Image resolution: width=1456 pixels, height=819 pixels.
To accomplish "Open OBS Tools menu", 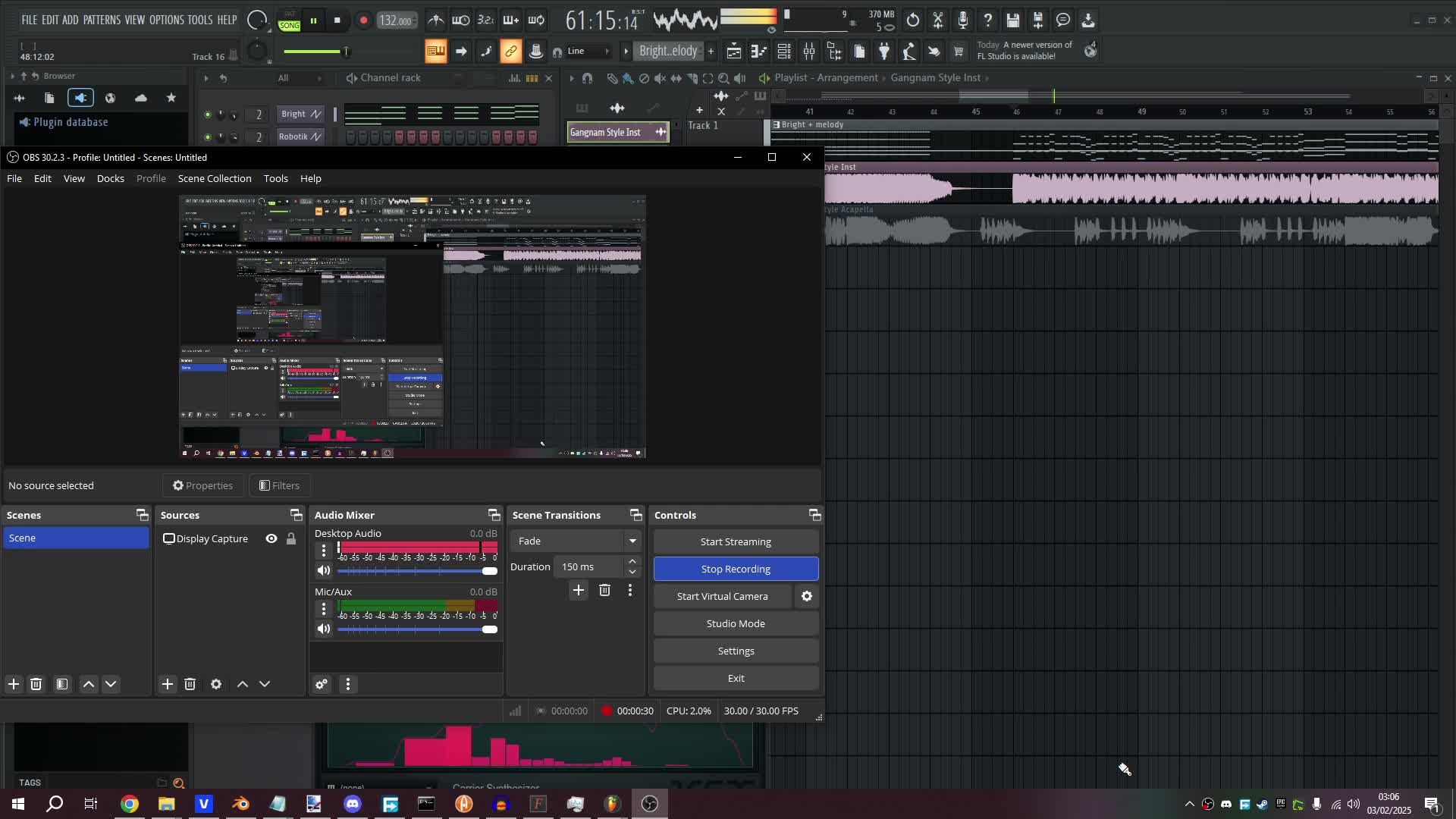I will point(276,178).
